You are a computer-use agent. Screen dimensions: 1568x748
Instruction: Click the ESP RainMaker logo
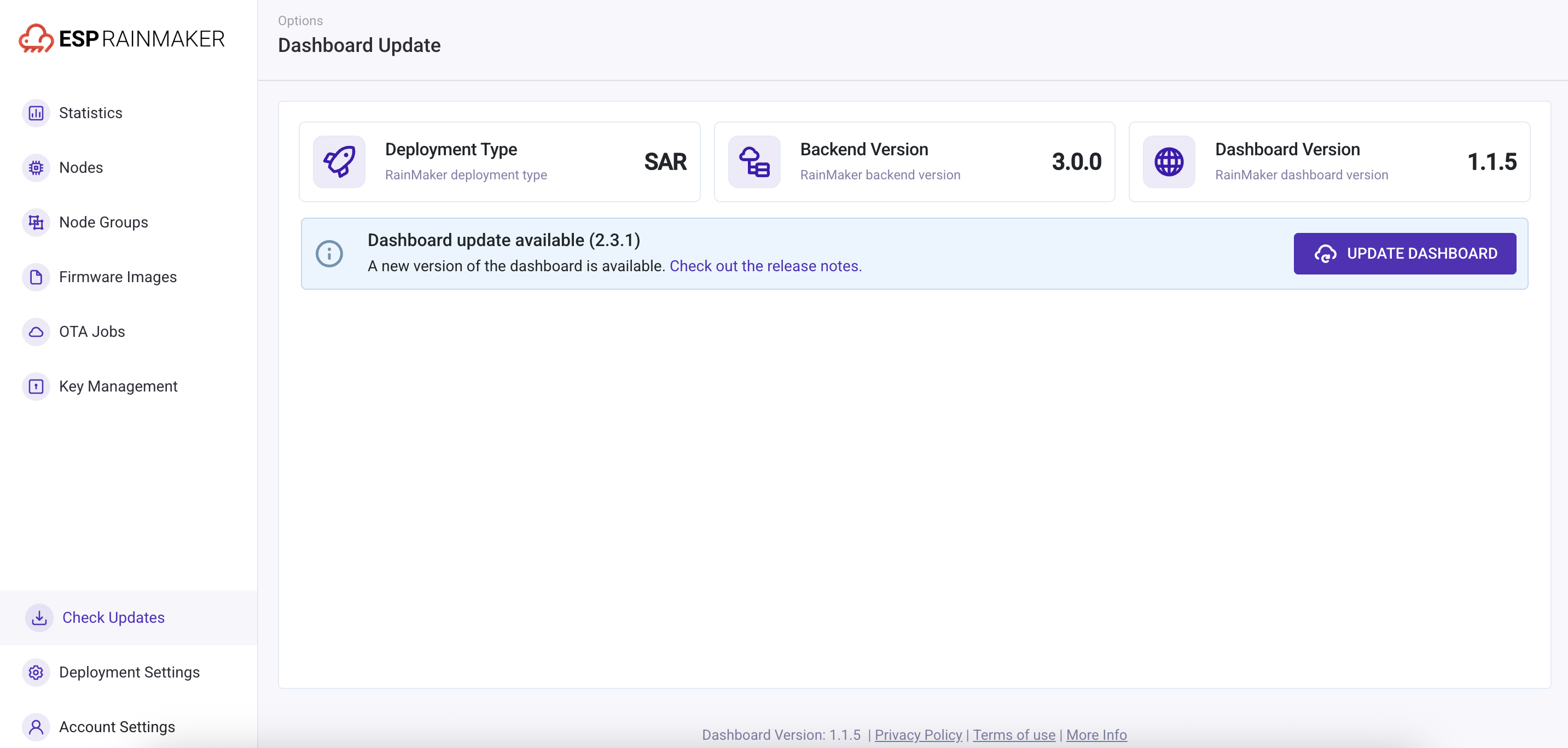(122, 38)
